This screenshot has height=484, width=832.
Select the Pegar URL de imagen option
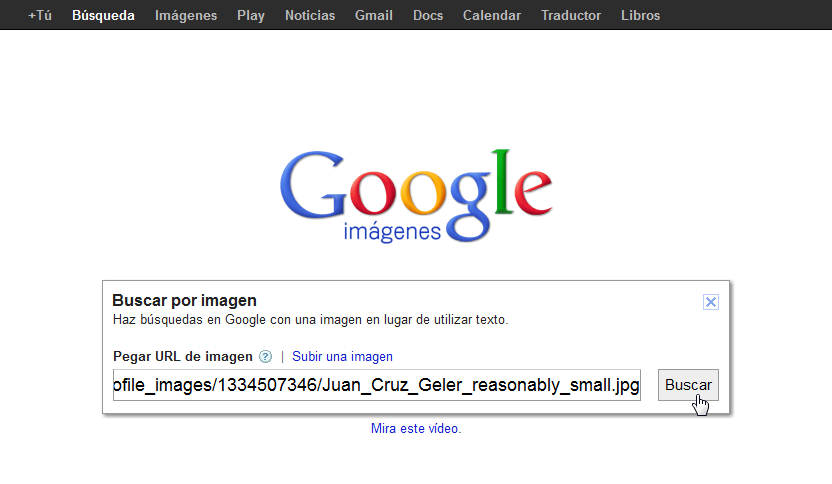pos(183,357)
